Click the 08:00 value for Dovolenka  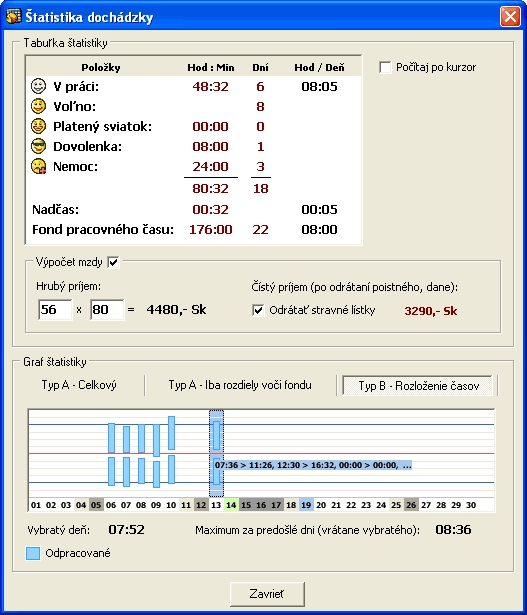[211, 146]
